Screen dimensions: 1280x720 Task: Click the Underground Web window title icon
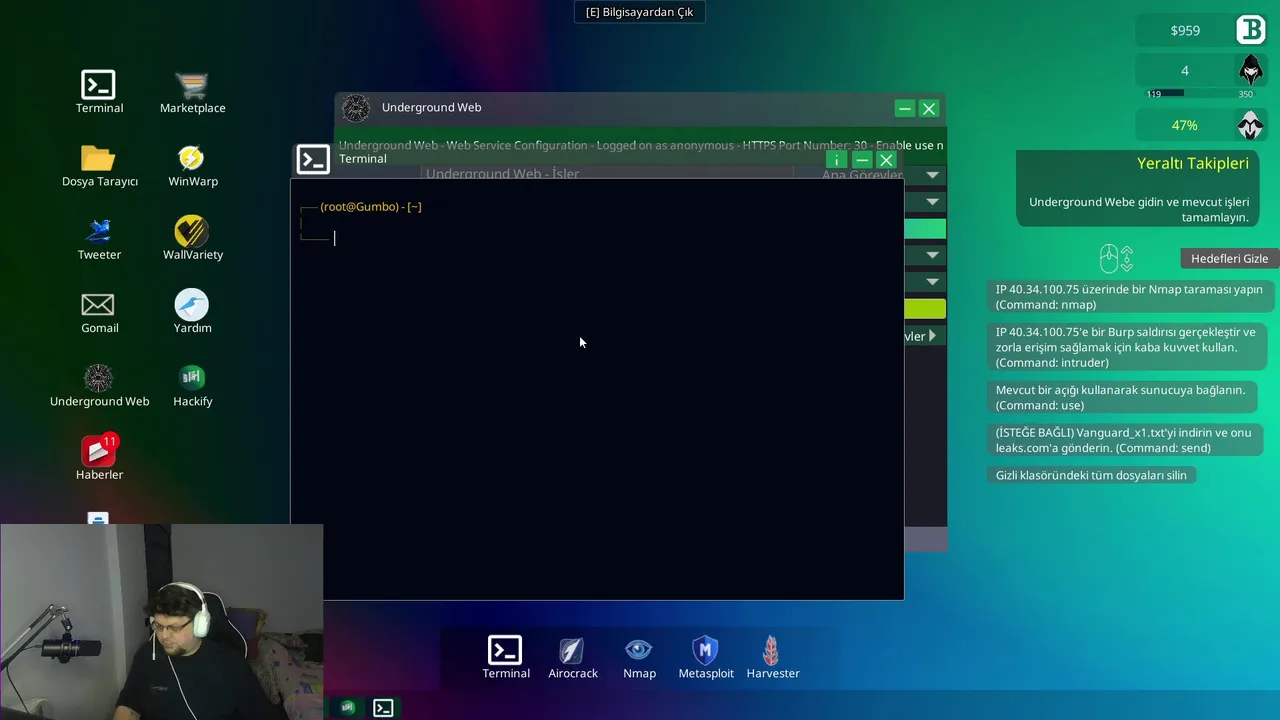(x=356, y=108)
